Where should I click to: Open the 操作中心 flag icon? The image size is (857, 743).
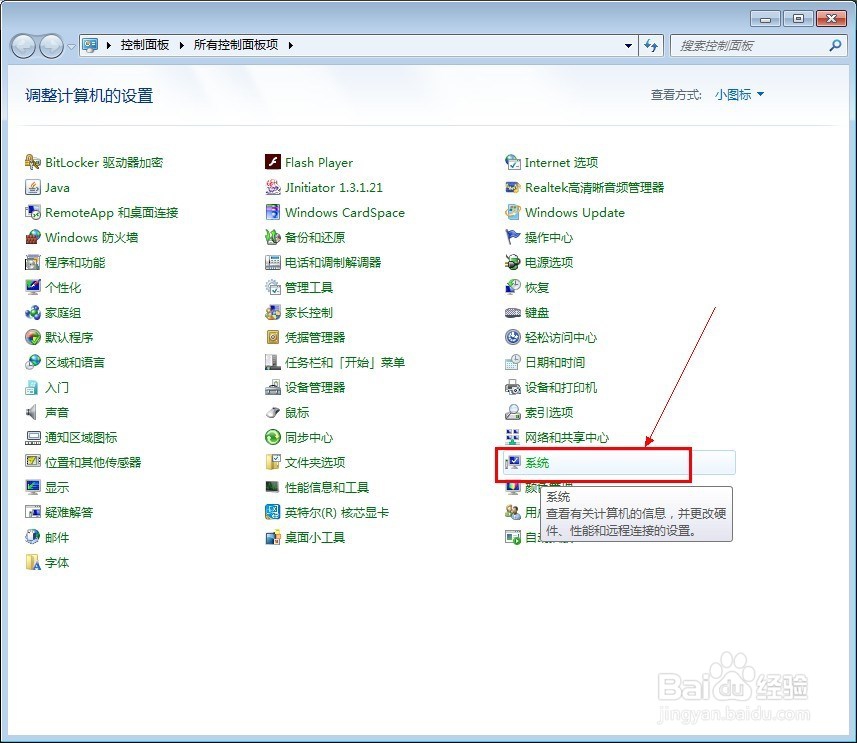coord(513,237)
